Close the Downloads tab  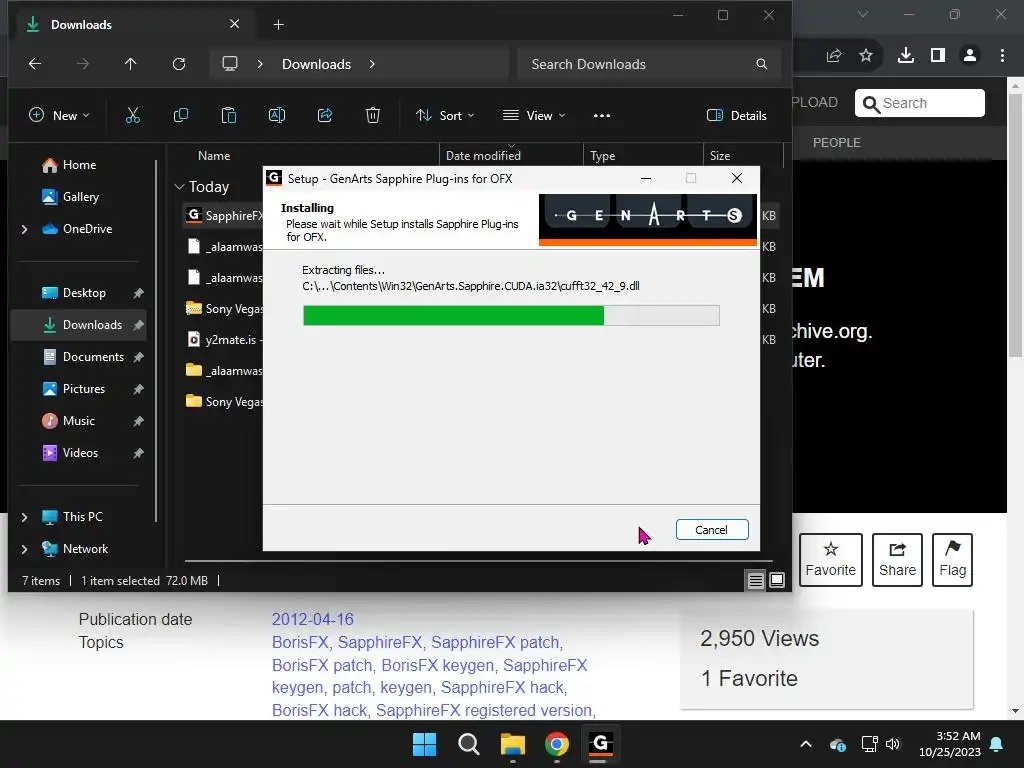[234, 24]
